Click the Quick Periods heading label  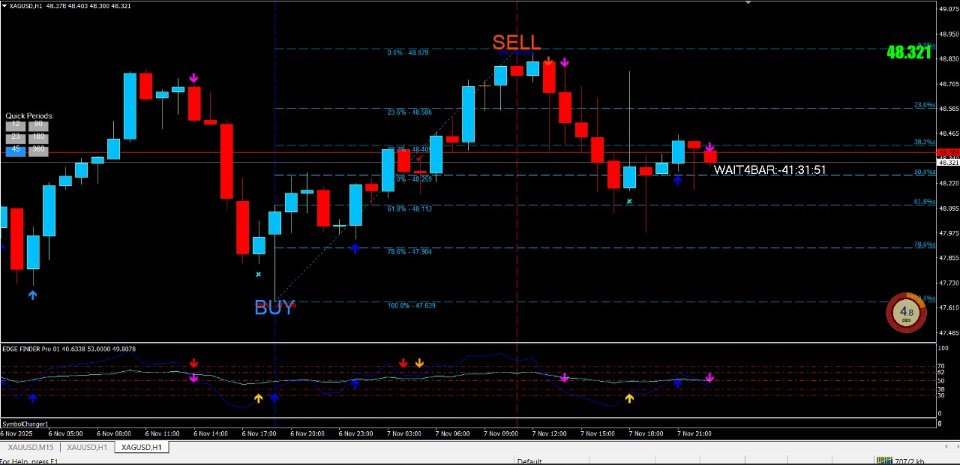coord(29,115)
